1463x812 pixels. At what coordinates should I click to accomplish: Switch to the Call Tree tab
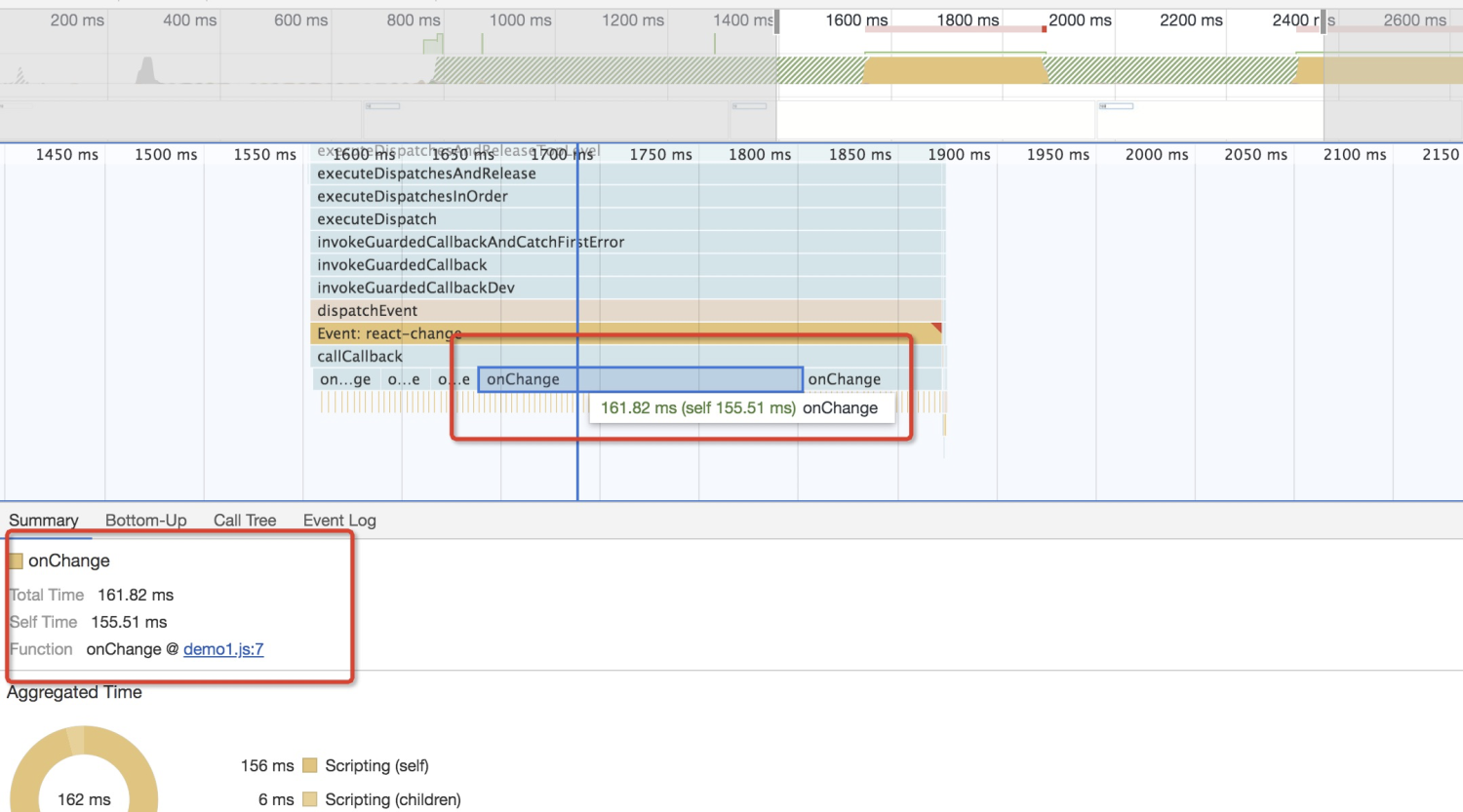[245, 521]
